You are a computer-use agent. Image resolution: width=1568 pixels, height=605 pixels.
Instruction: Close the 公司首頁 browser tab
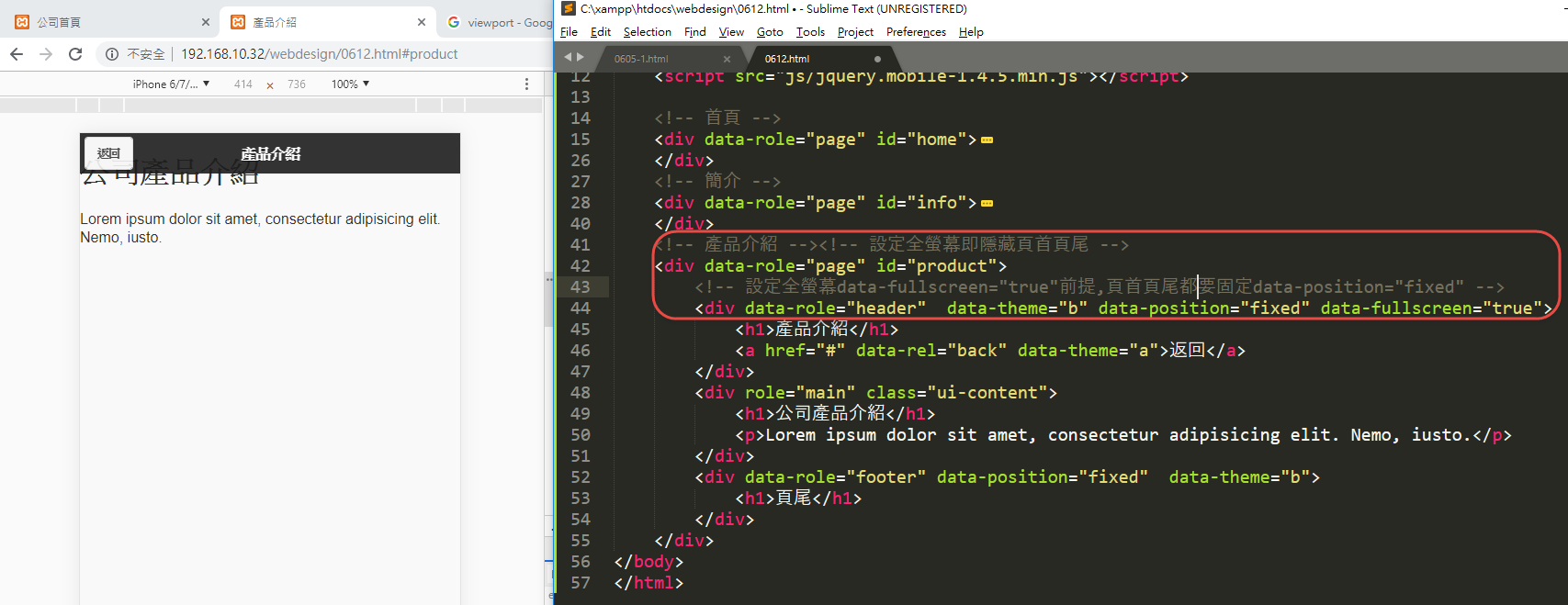pyautogui.click(x=205, y=22)
